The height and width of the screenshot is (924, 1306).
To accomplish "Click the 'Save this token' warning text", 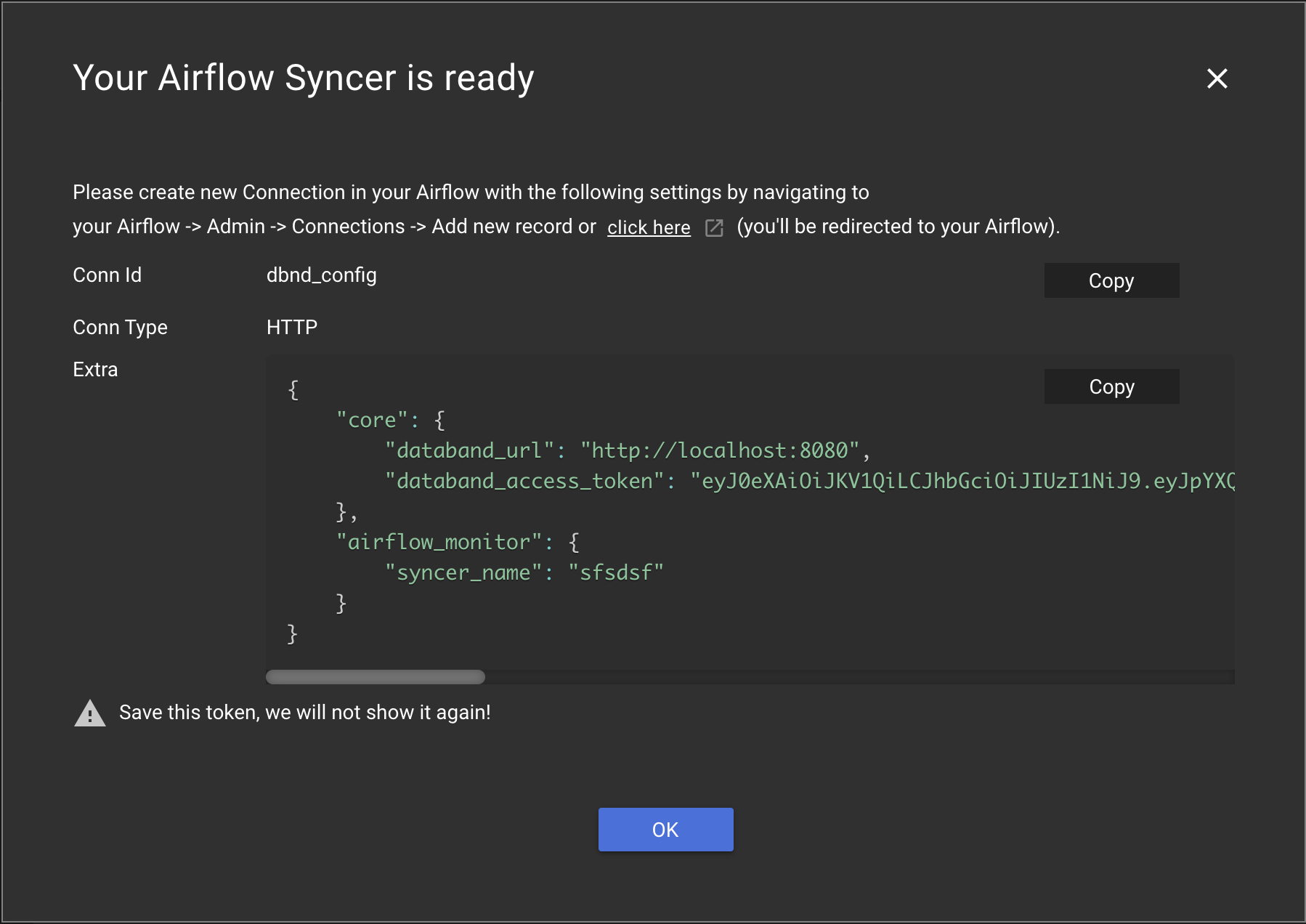I will 305,713.
